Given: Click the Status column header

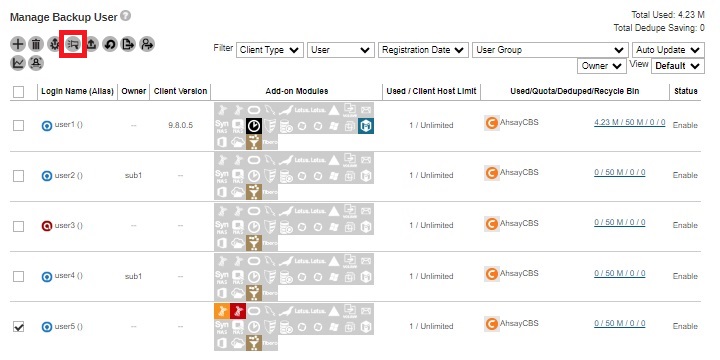Looking at the screenshot, I should point(686,91).
